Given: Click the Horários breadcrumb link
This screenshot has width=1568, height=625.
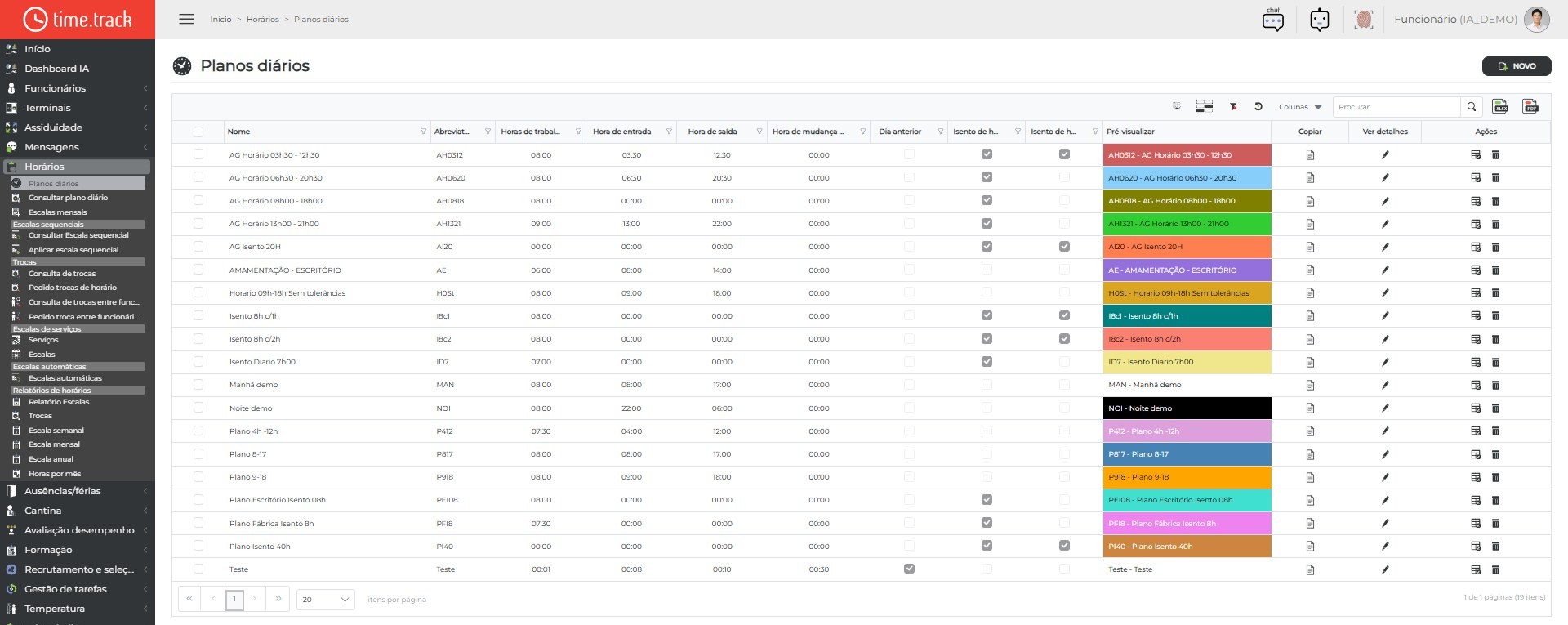Looking at the screenshot, I should (x=263, y=20).
